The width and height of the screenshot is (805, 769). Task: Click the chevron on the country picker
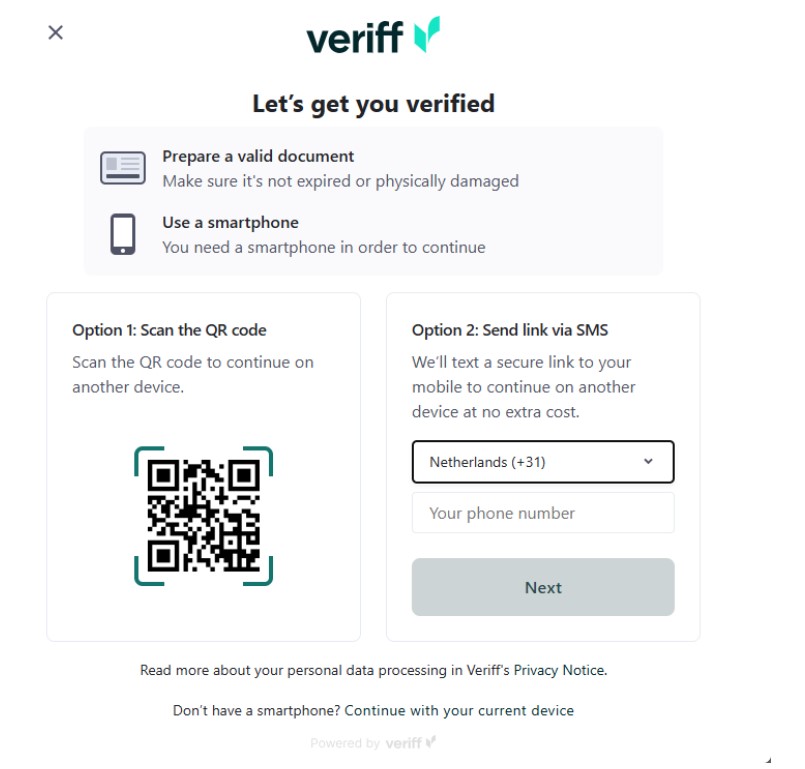point(648,462)
